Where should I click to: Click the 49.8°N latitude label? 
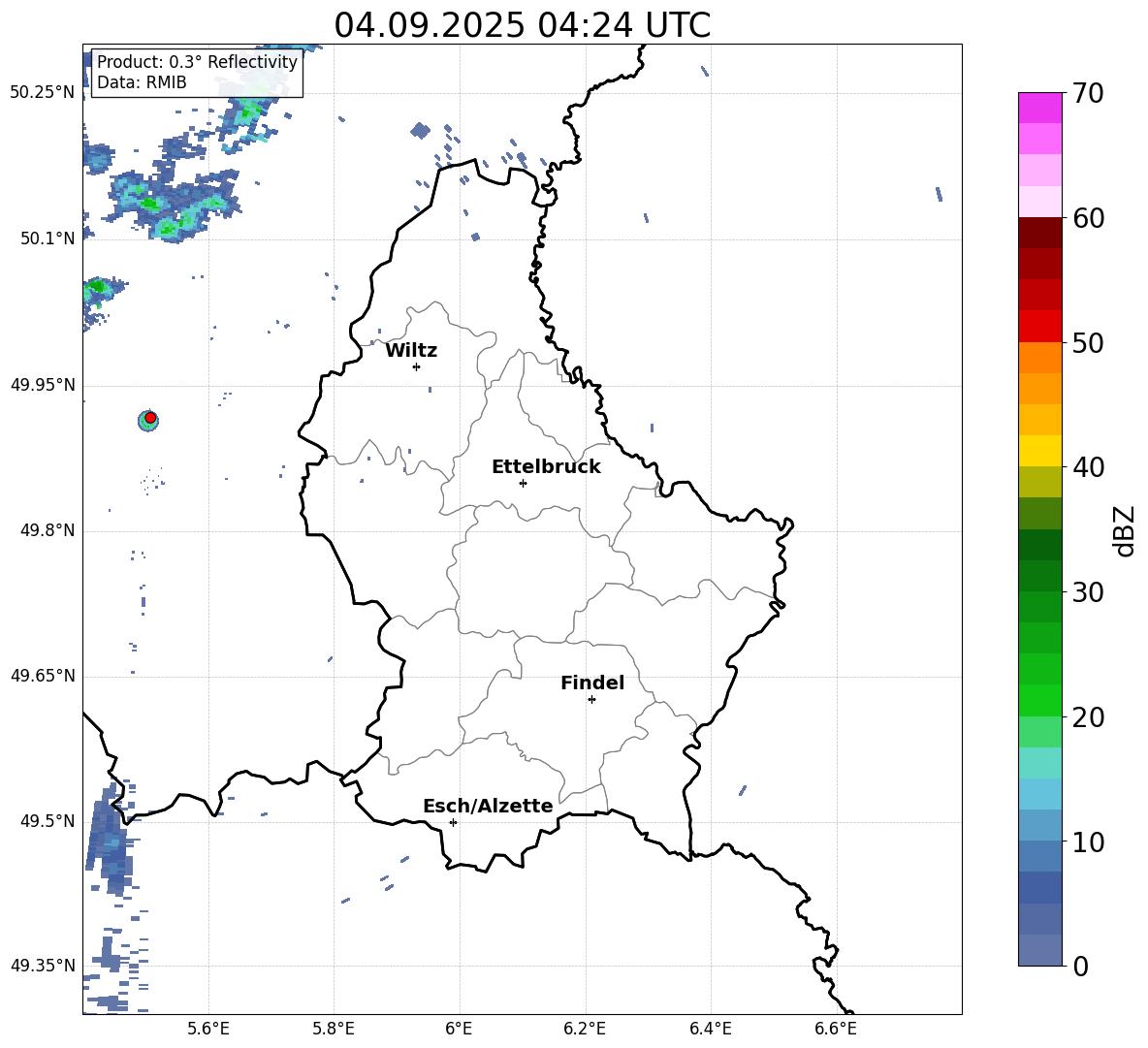(x=48, y=530)
